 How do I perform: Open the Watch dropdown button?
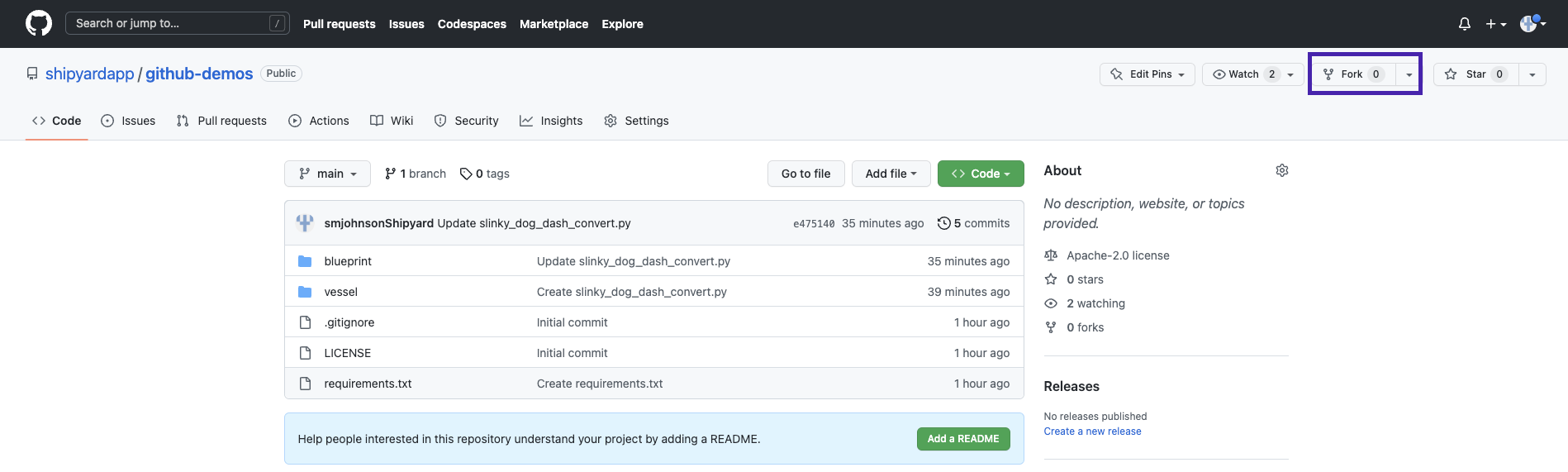[1252, 74]
